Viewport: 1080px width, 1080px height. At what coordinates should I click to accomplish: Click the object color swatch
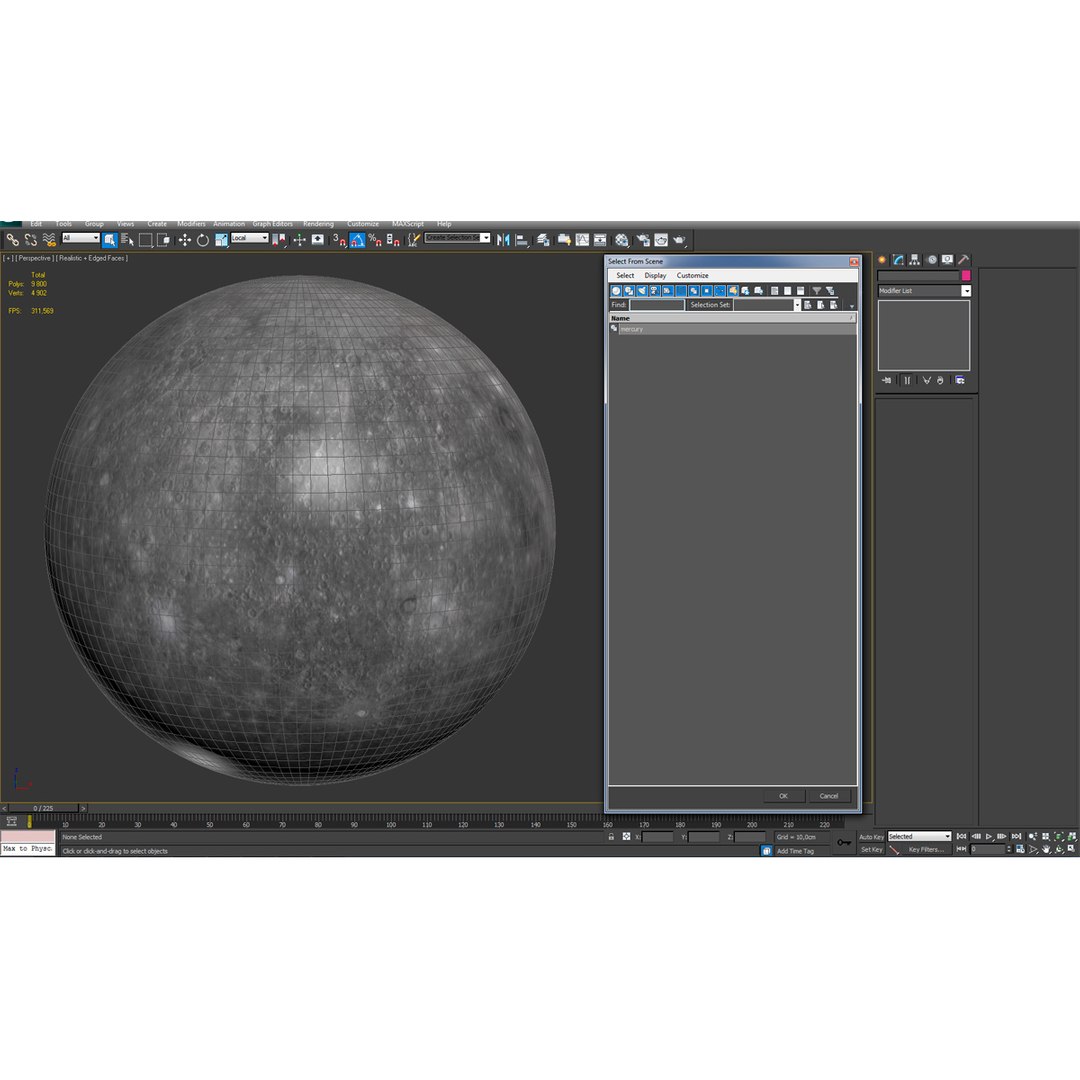pyautogui.click(x=966, y=276)
